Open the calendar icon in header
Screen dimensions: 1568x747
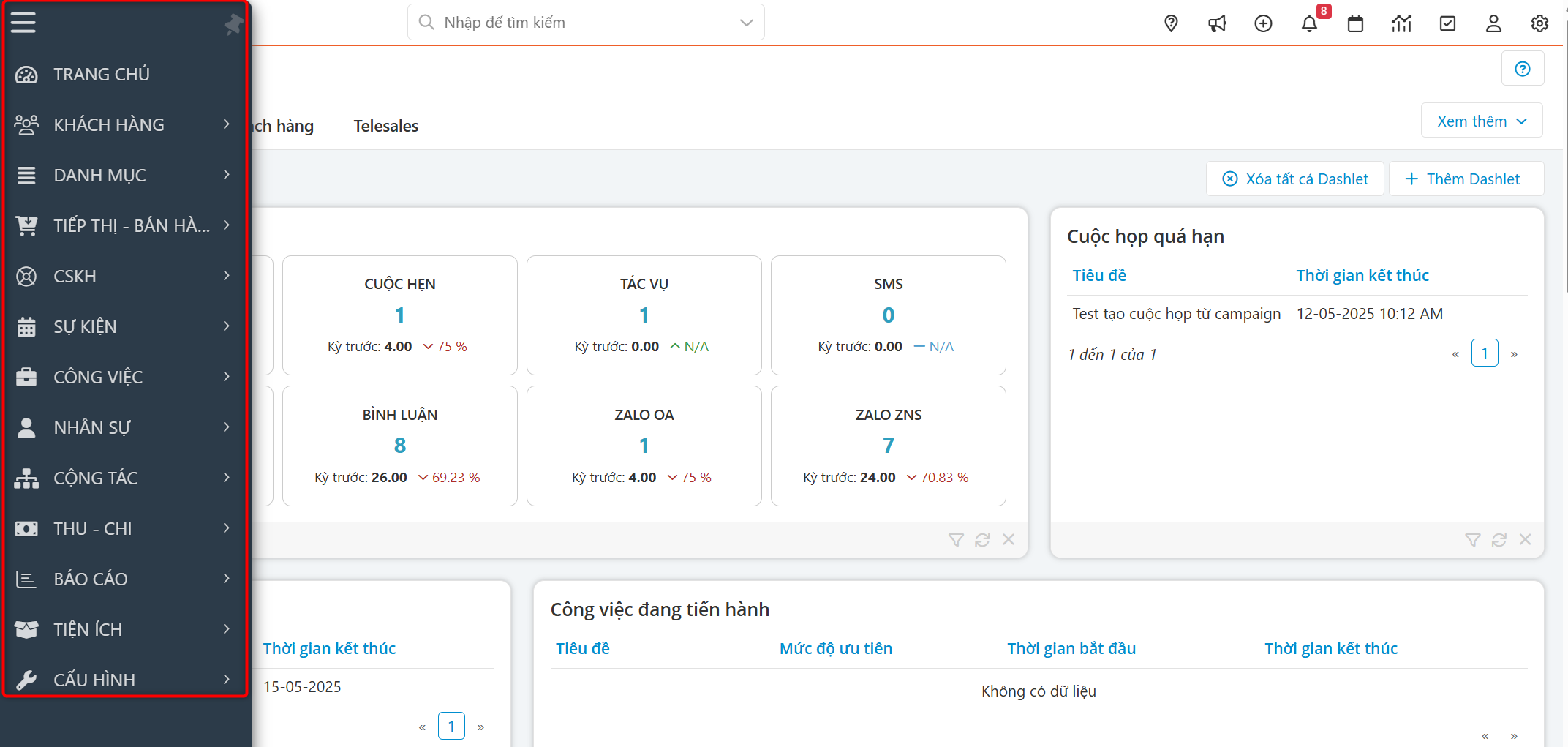pyautogui.click(x=1355, y=23)
